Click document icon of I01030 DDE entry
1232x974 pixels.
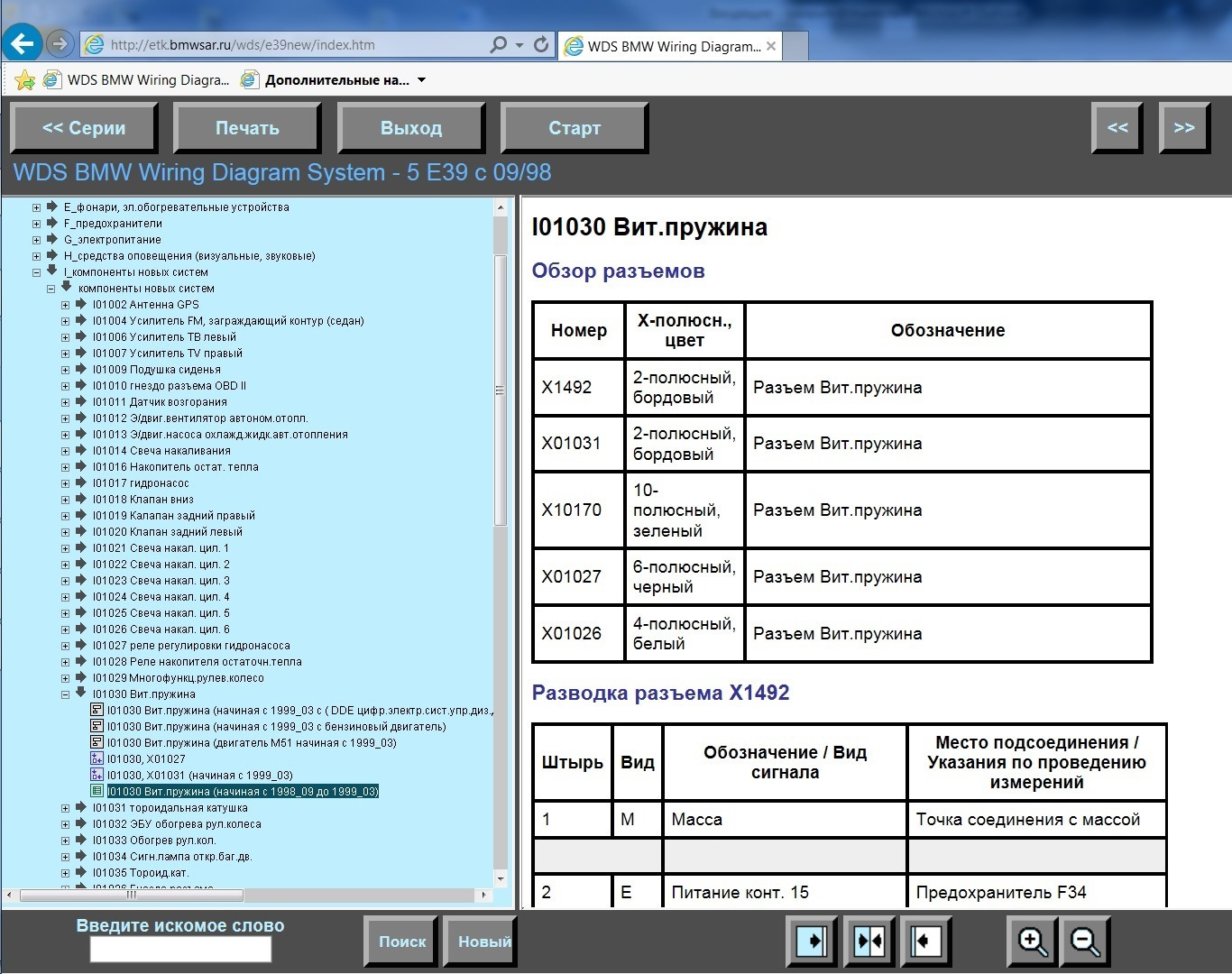pyautogui.click(x=97, y=710)
